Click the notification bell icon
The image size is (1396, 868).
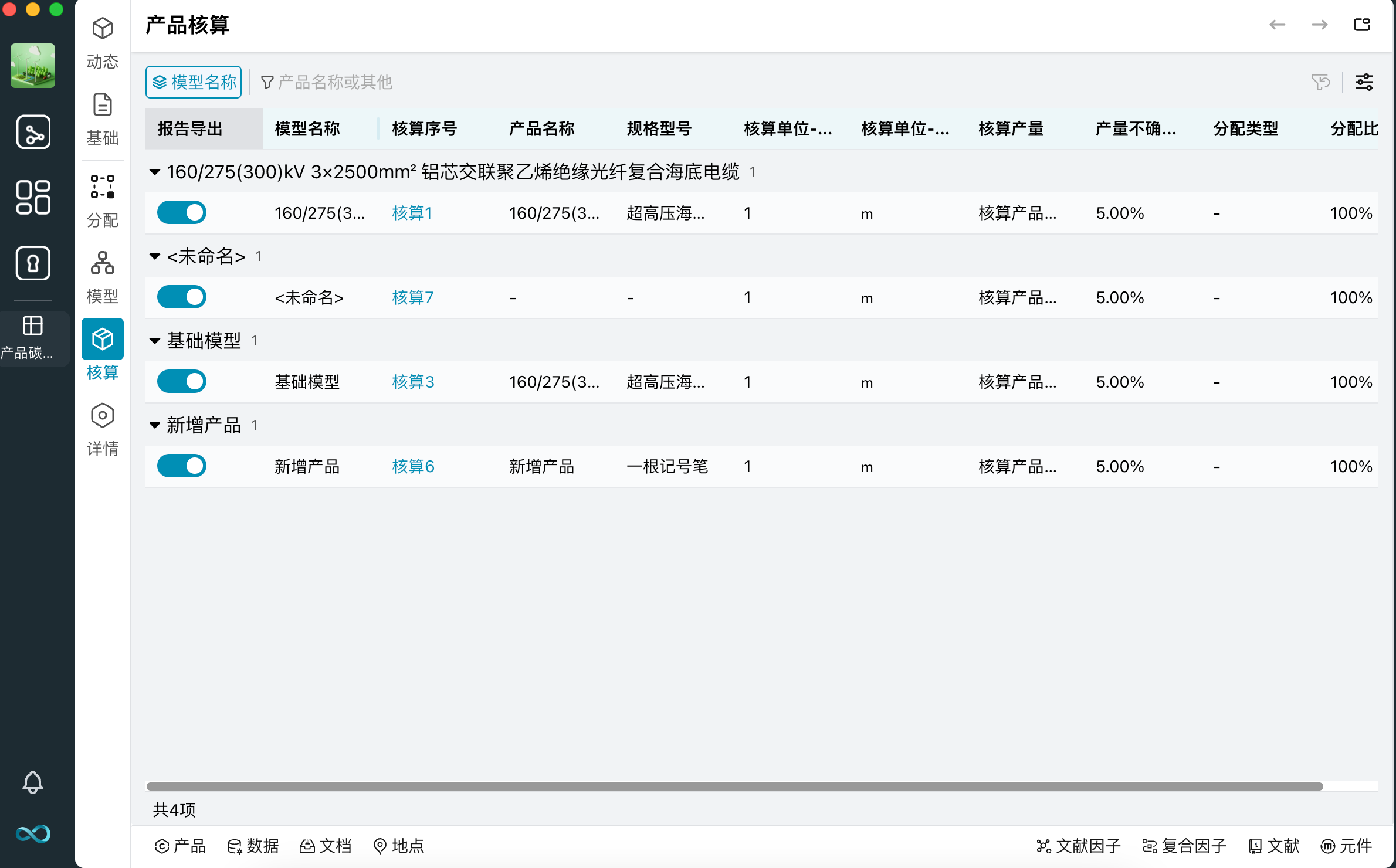pyautogui.click(x=33, y=782)
